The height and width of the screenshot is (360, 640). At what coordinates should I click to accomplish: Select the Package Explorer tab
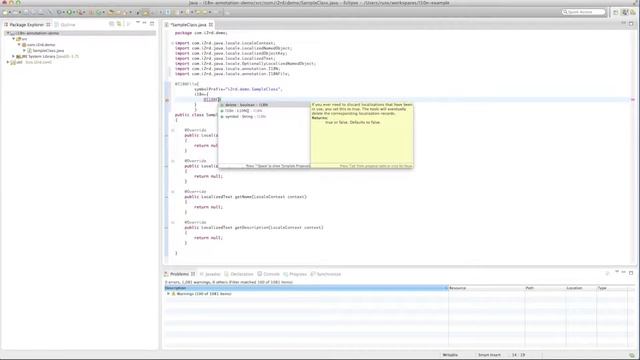26,24
